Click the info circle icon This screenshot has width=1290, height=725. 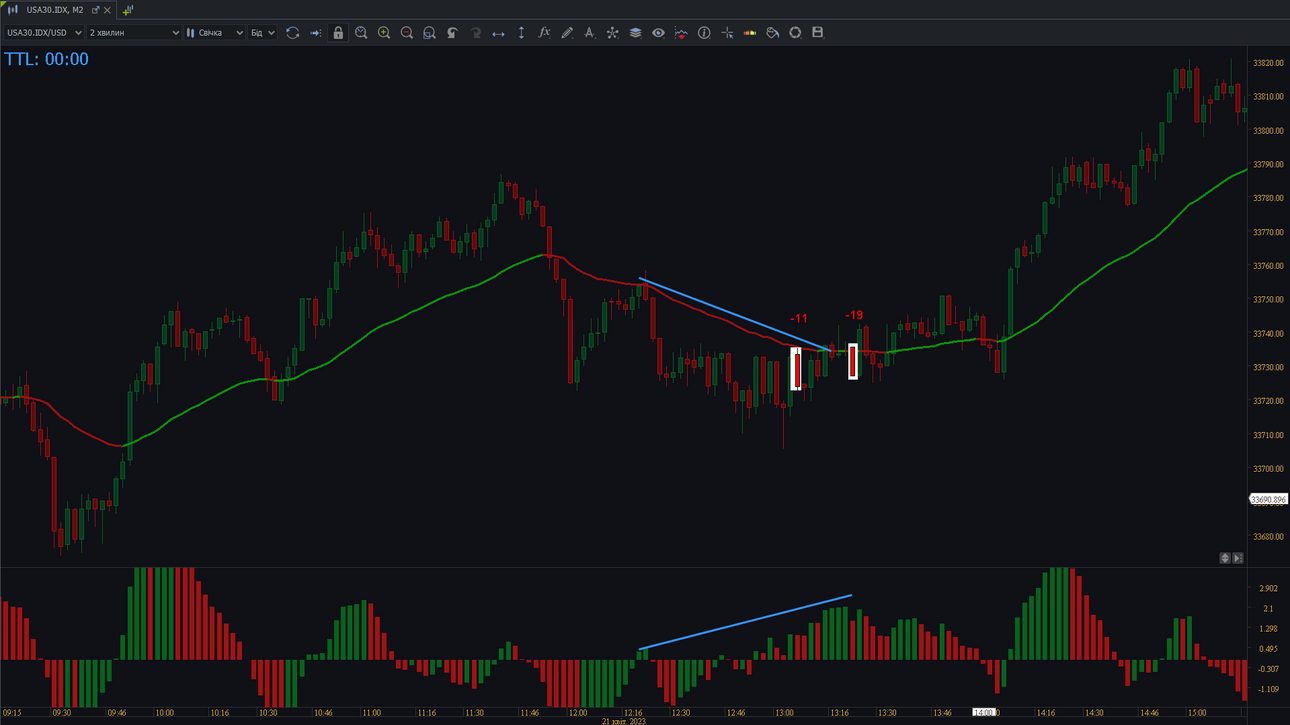pos(704,33)
